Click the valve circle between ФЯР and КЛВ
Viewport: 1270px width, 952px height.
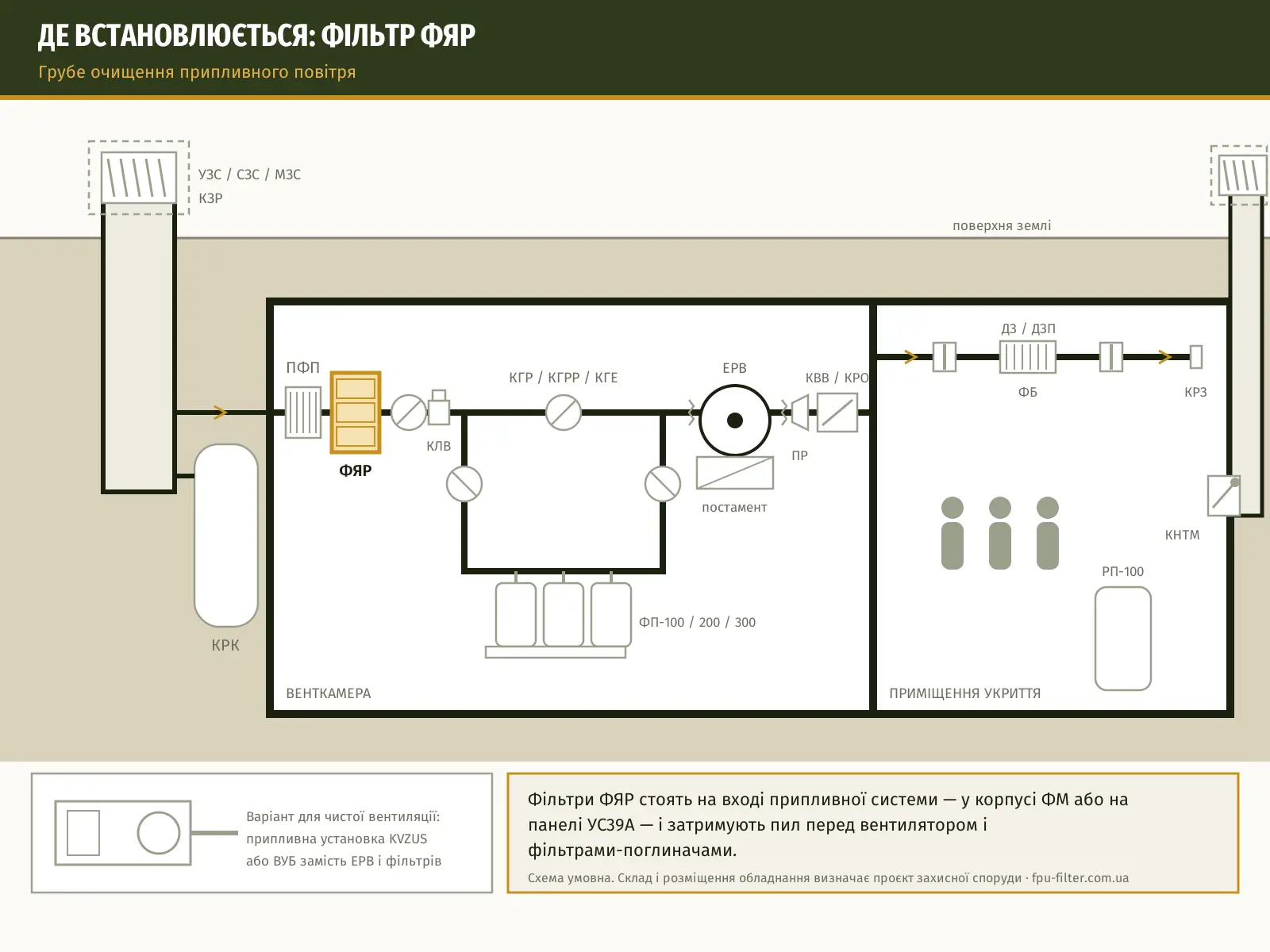410,413
